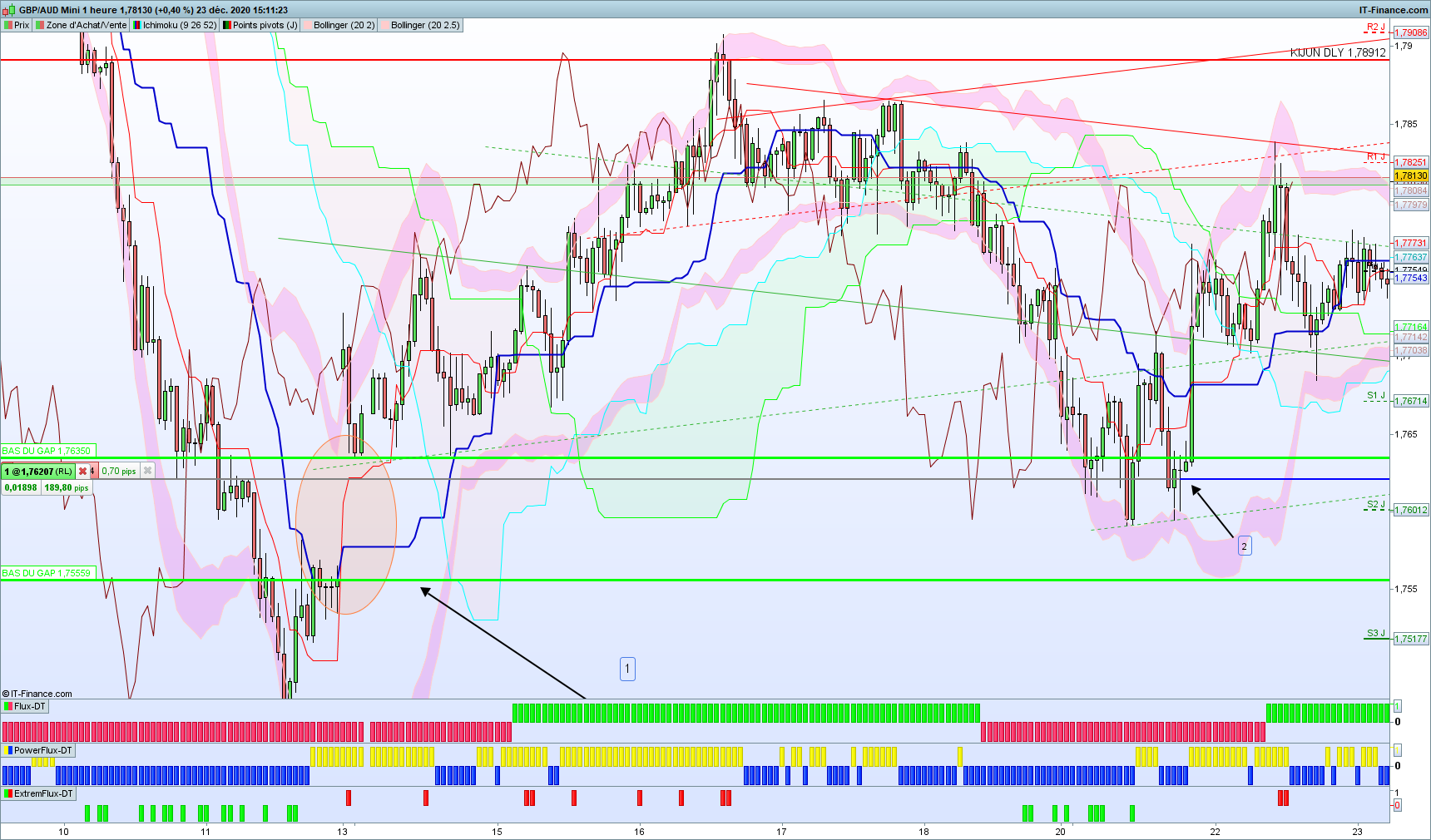Click the PowerFlux-DT color icon
1431x840 pixels.
click(8, 750)
